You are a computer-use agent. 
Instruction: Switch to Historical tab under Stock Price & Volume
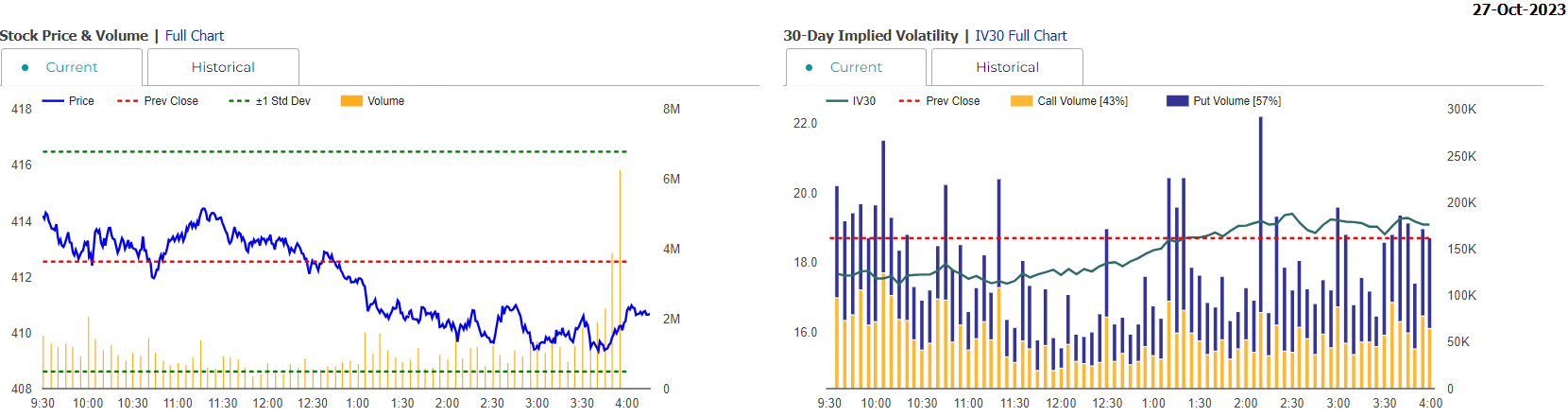coord(223,67)
